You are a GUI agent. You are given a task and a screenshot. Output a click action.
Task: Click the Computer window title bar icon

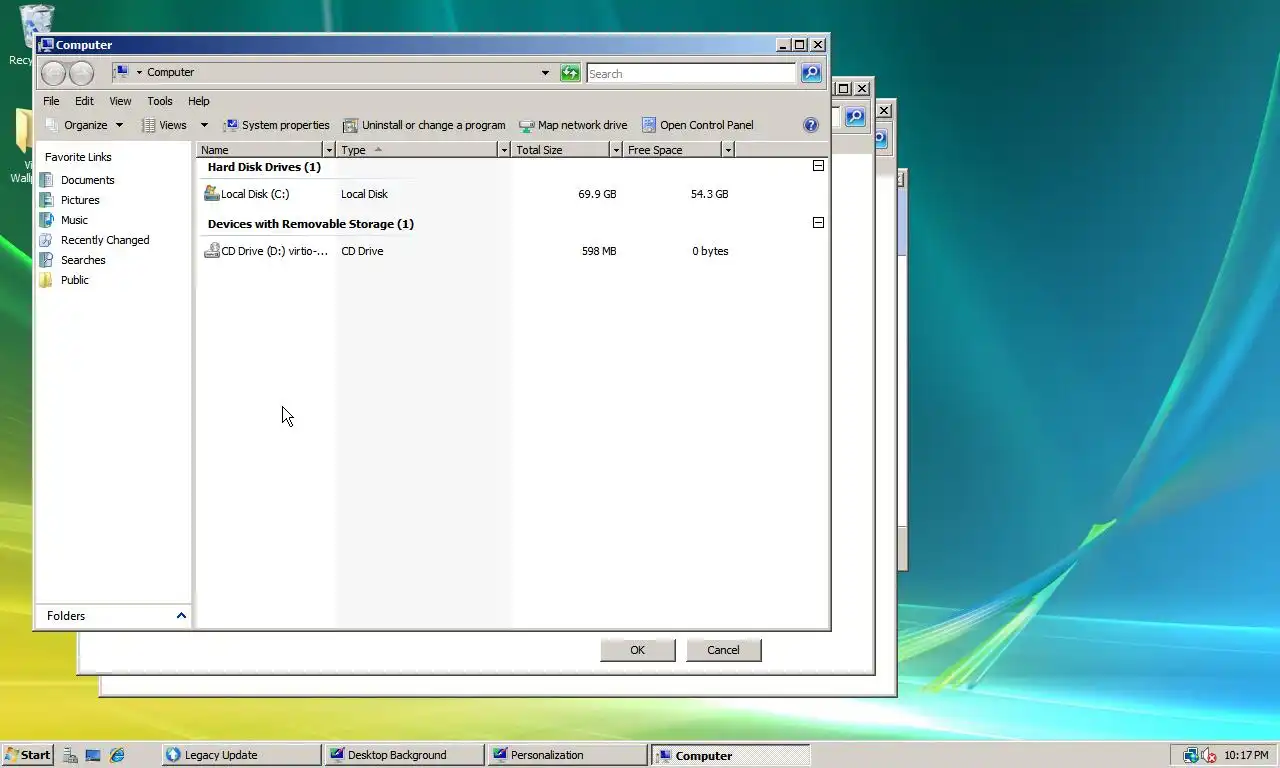tap(46, 44)
